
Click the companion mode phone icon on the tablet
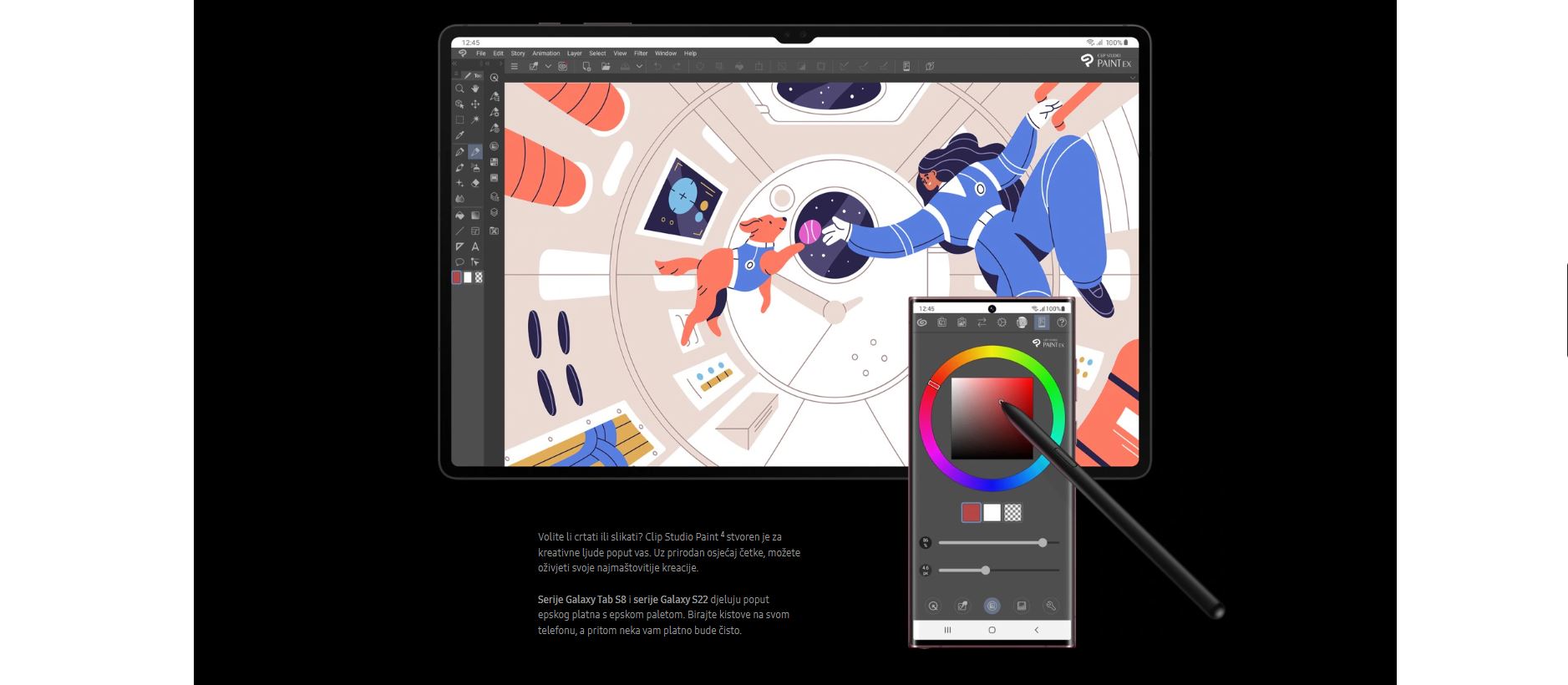tap(906, 66)
